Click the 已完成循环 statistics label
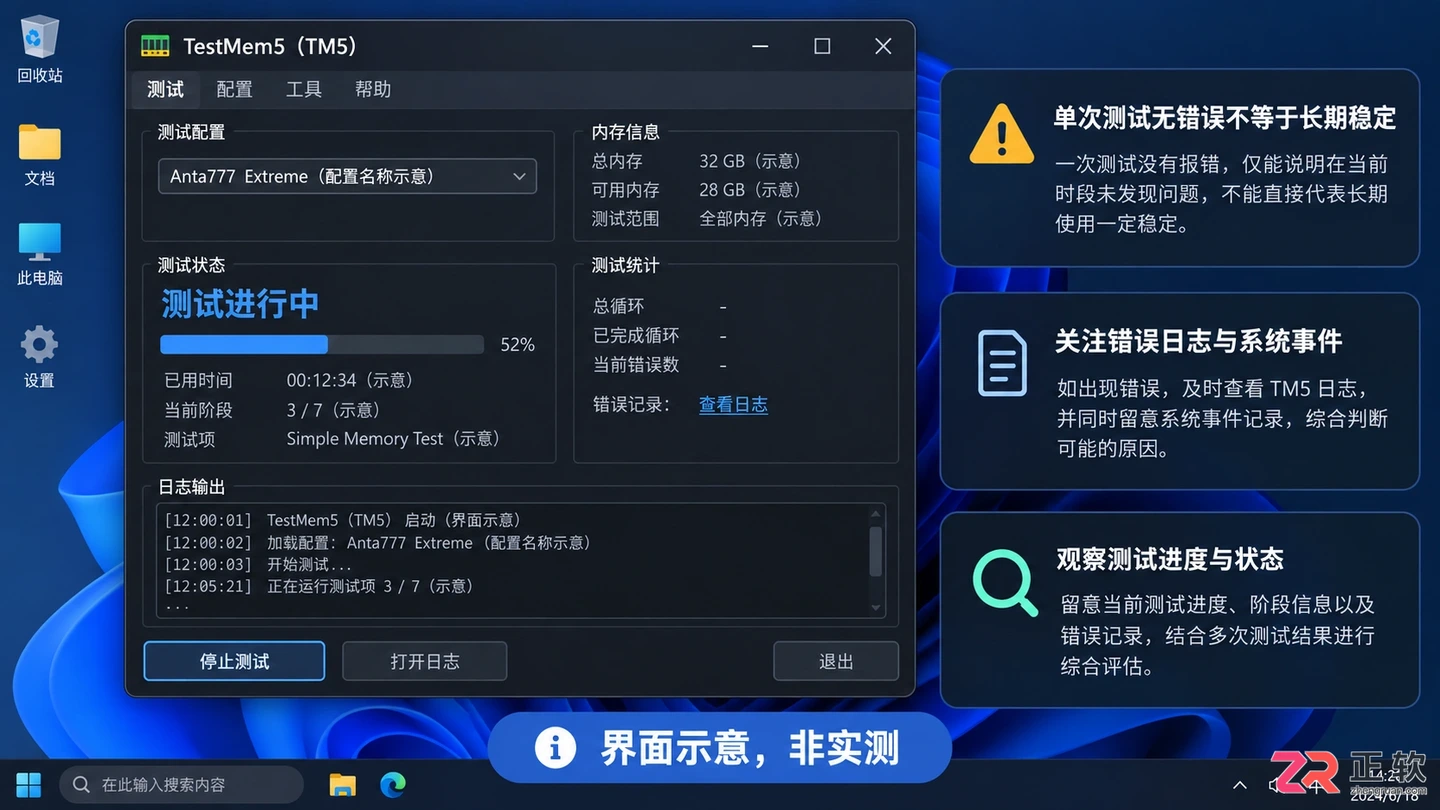The image size is (1440, 810). tap(636, 336)
